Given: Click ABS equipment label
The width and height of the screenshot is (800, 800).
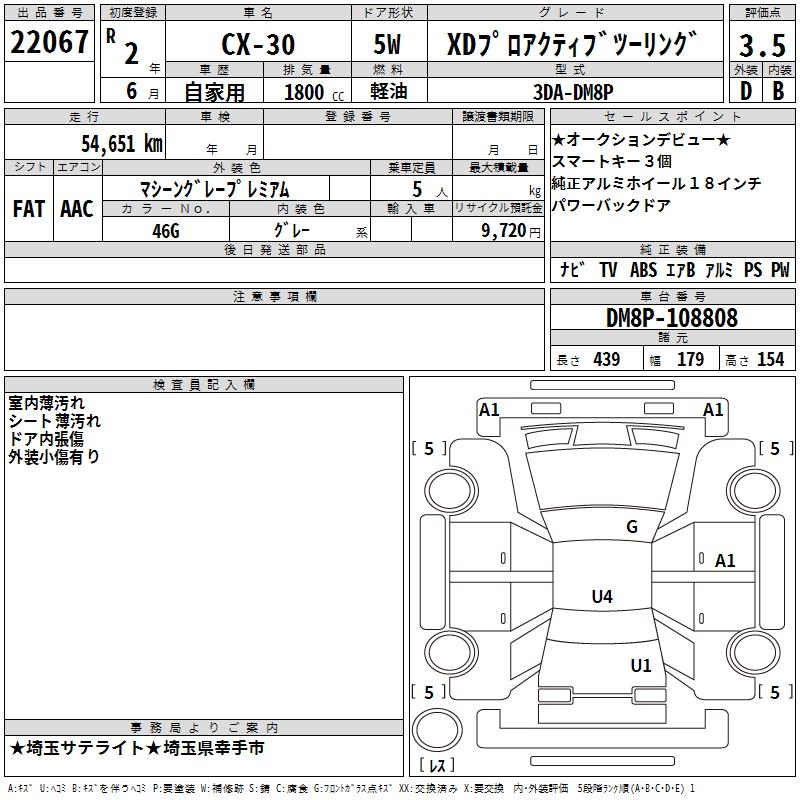Looking at the screenshot, I should coord(643,269).
